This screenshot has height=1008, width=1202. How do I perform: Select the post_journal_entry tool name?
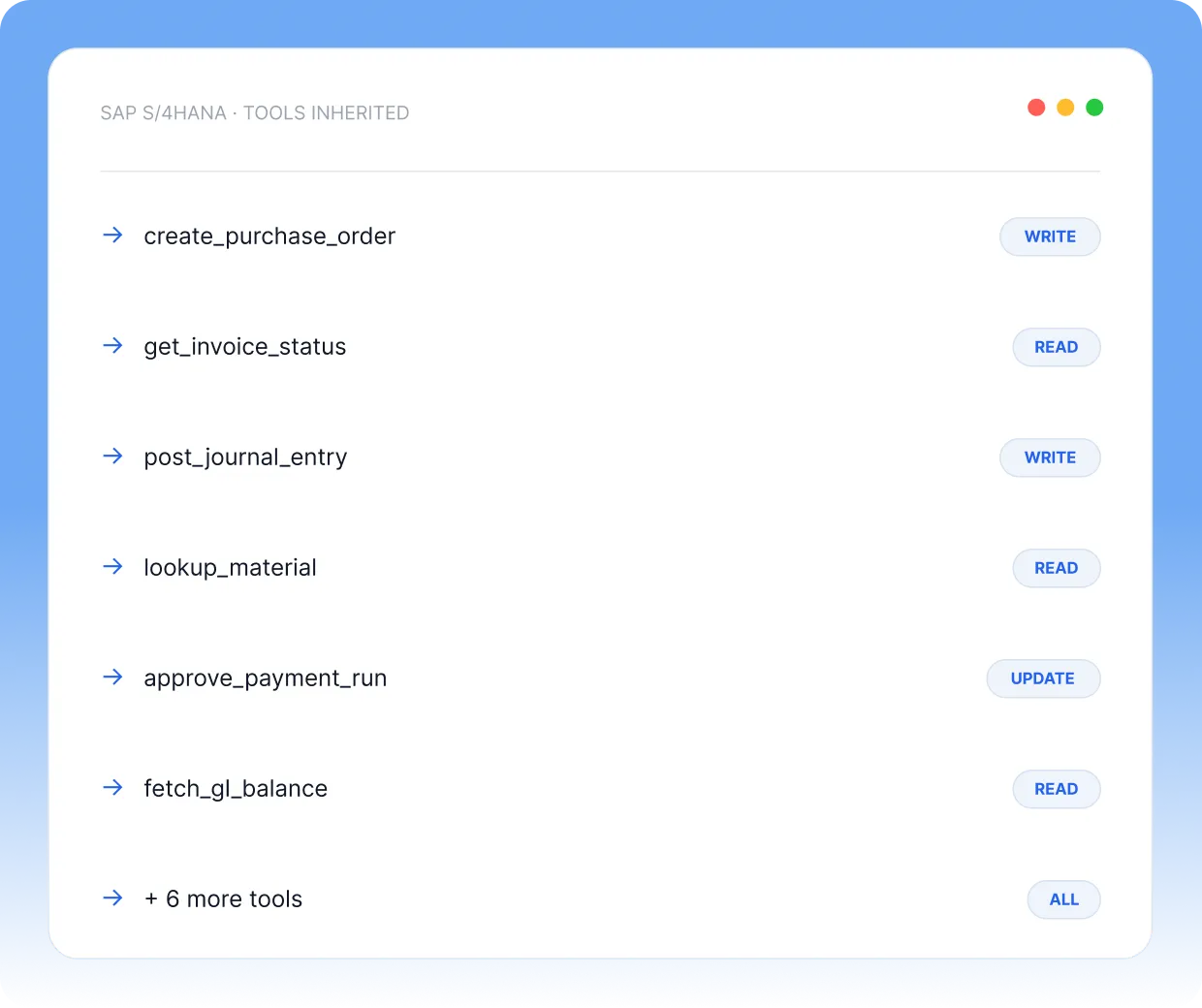coord(245,457)
